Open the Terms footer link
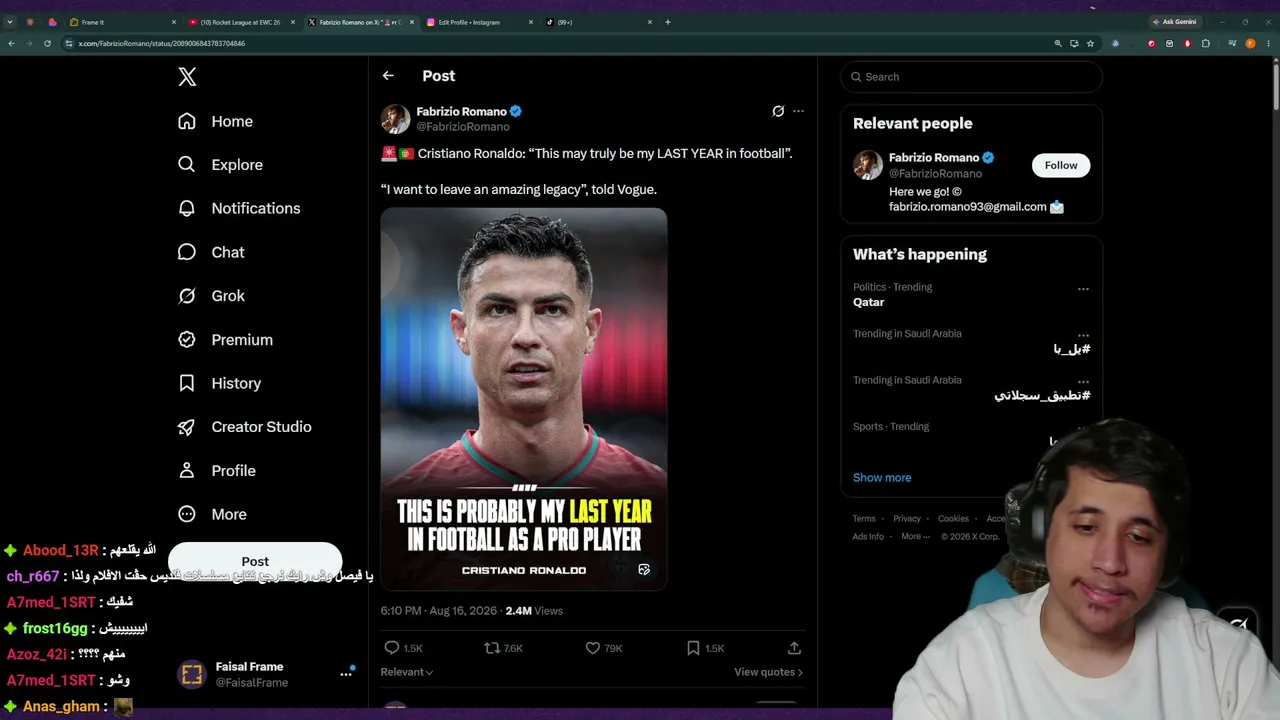 point(864,519)
